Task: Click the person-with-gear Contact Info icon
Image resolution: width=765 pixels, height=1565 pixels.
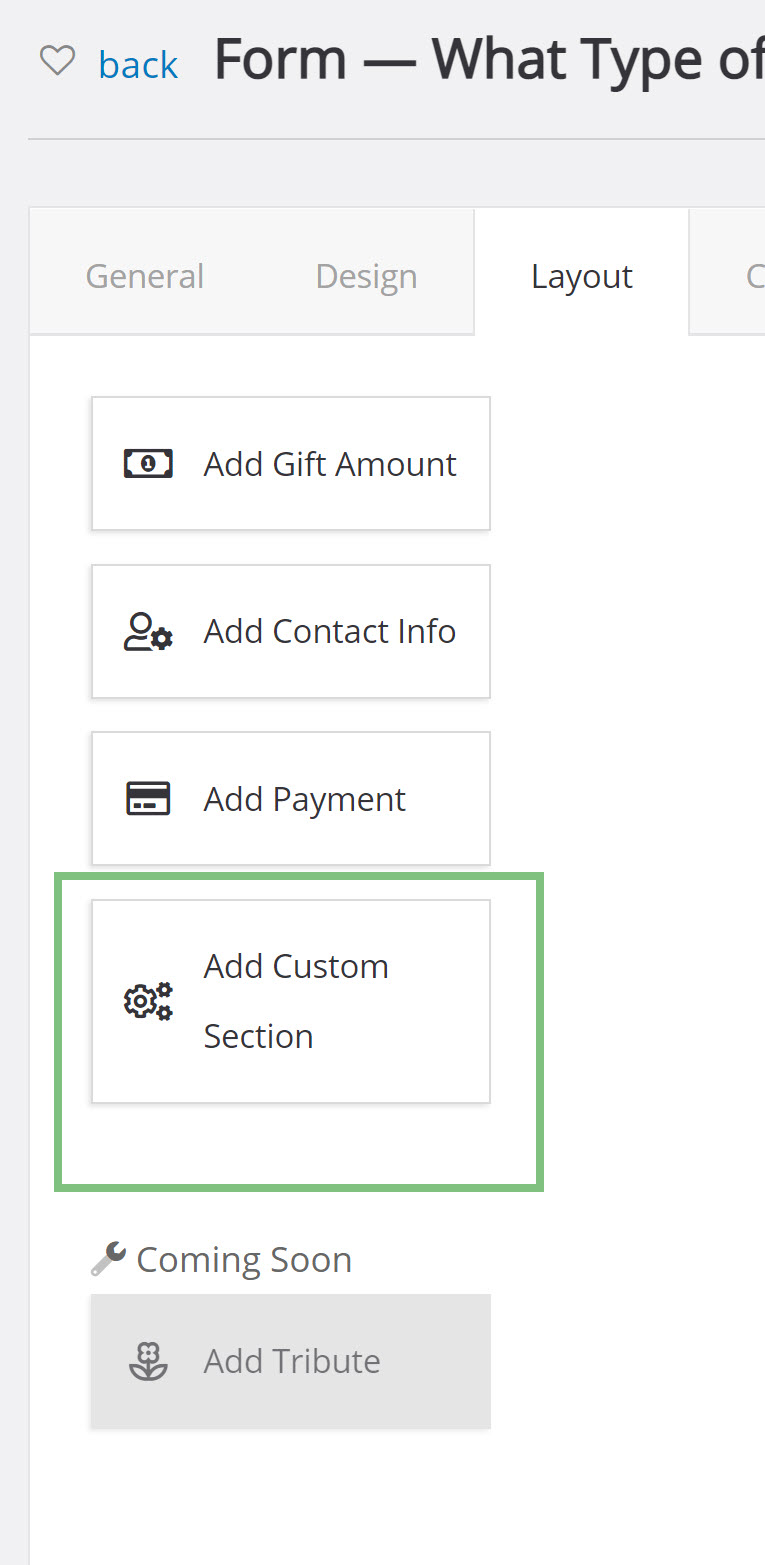Action: tap(148, 631)
